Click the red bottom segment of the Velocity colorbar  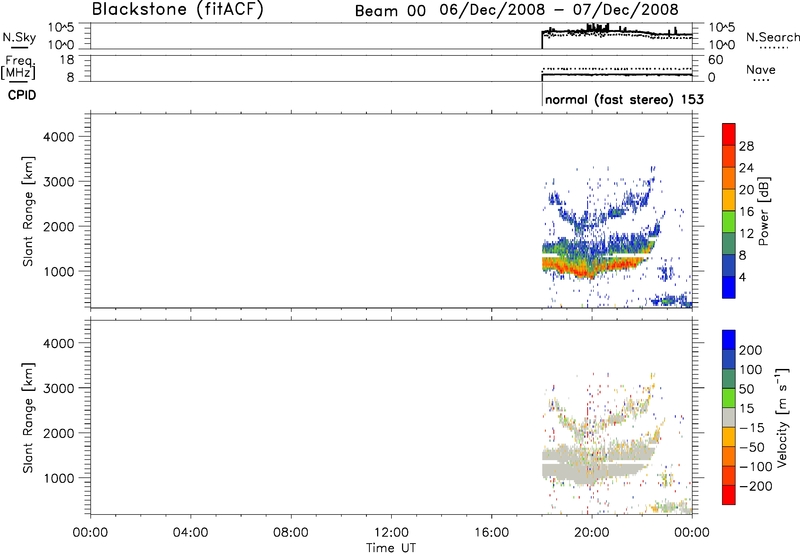(x=729, y=495)
